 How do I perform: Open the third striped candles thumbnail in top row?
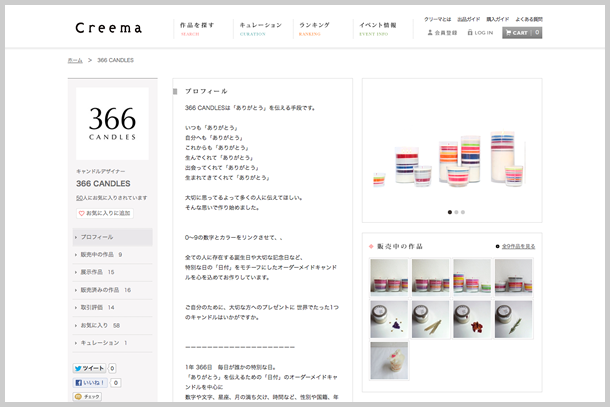click(x=472, y=277)
